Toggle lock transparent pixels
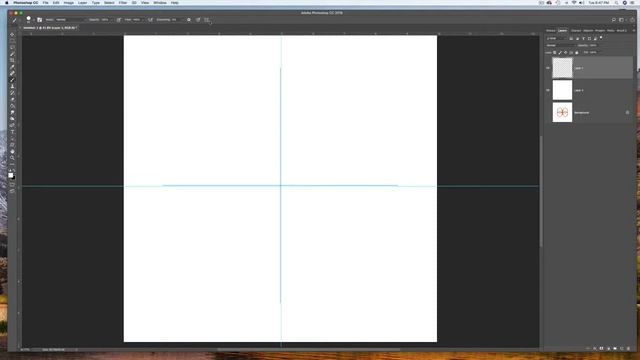 (x=554, y=53)
